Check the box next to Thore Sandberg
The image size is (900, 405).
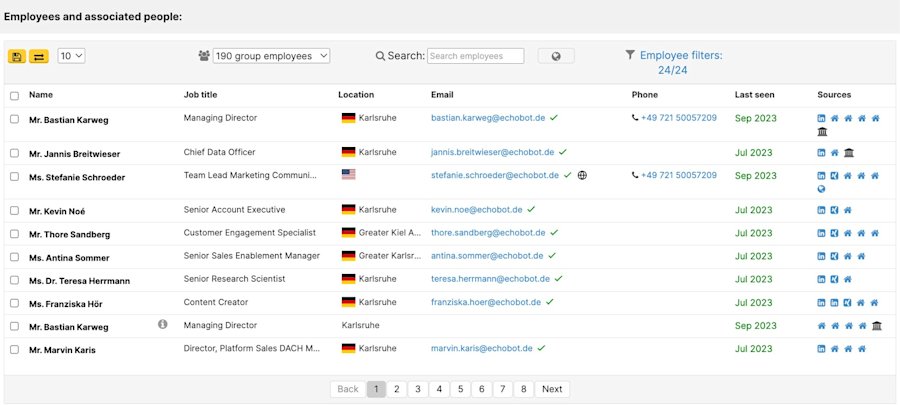[x=14, y=234]
